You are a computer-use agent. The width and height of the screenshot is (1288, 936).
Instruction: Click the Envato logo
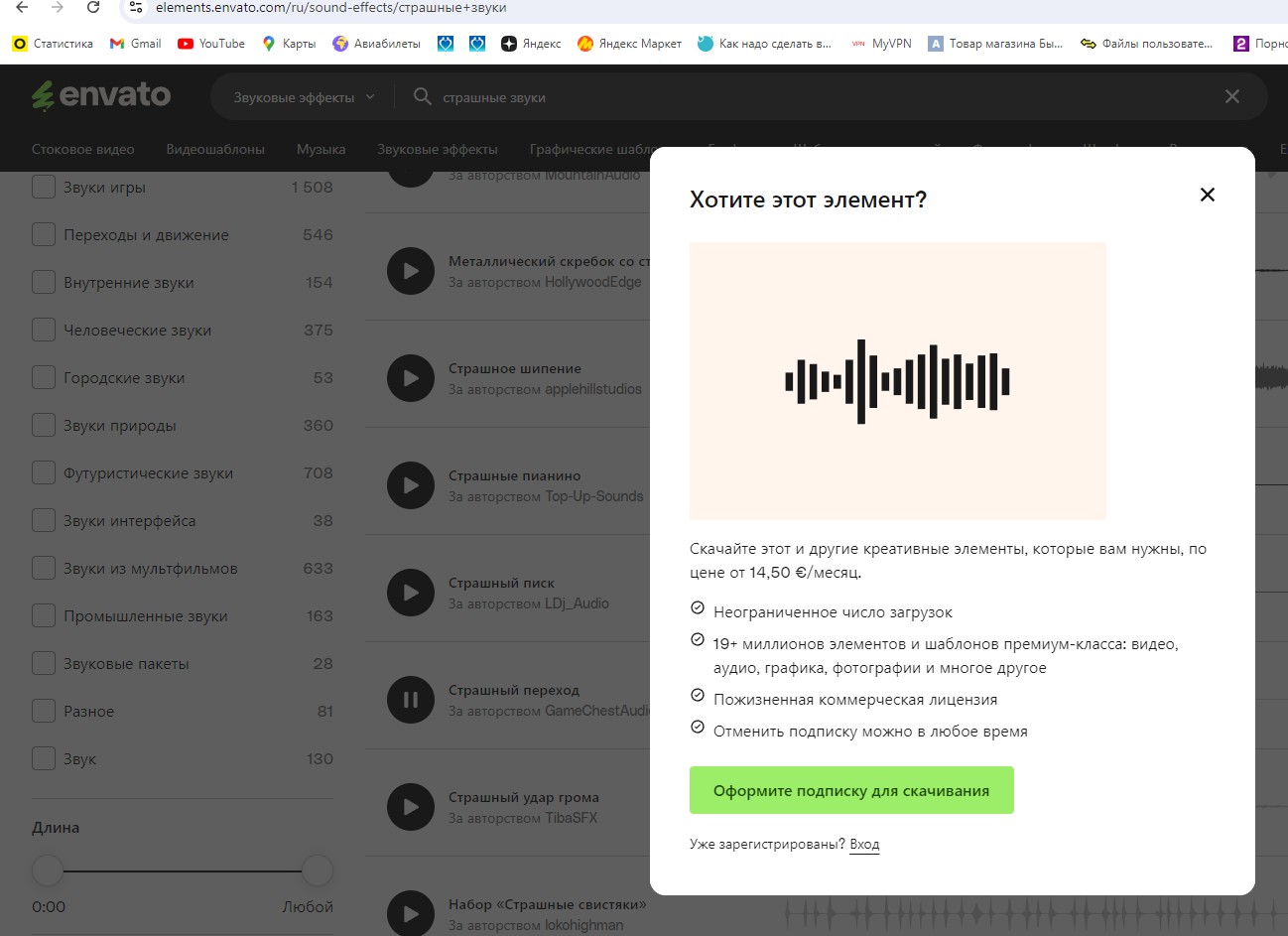click(x=101, y=96)
